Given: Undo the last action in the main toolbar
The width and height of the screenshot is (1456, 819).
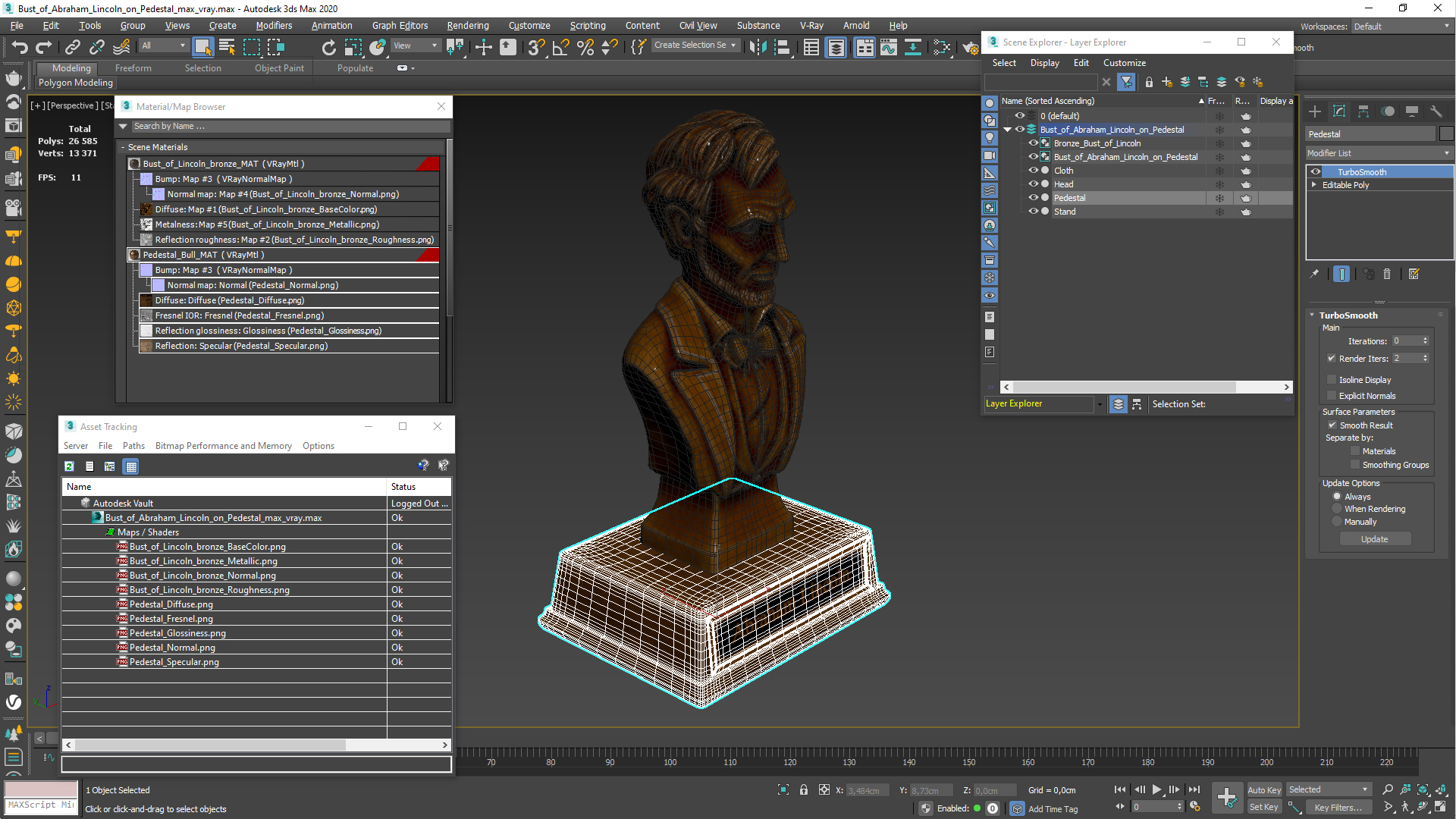Looking at the screenshot, I should tap(20, 47).
